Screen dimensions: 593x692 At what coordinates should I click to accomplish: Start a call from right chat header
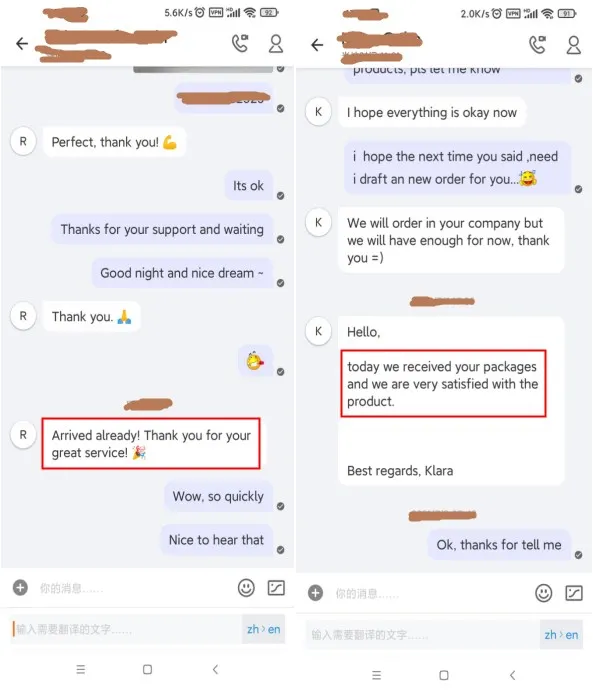pyautogui.click(x=537, y=45)
